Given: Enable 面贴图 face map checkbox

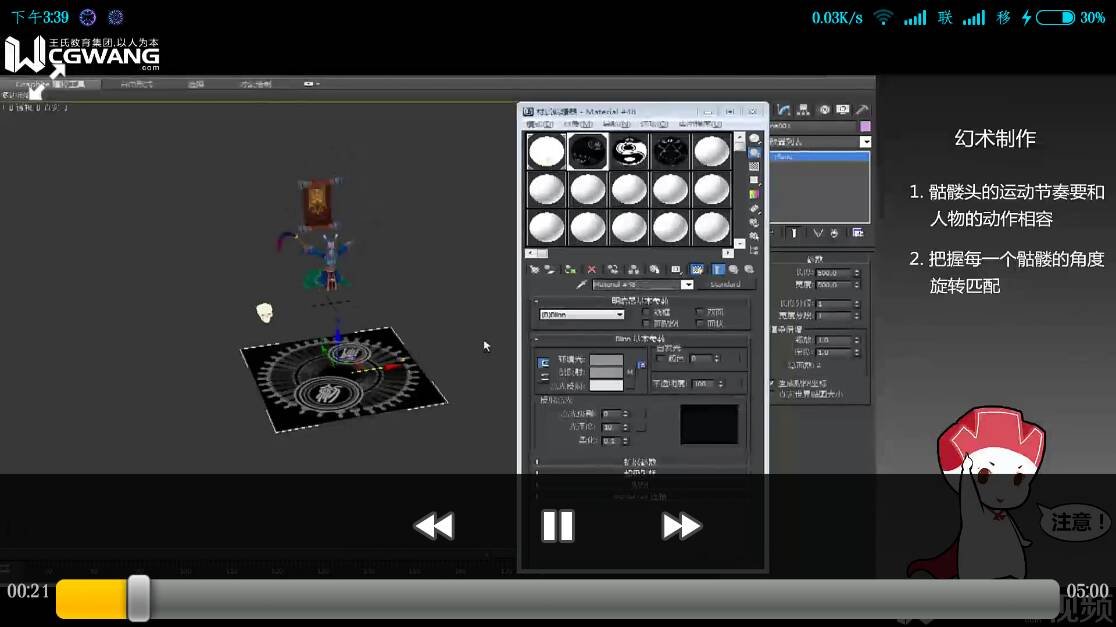Looking at the screenshot, I should [x=646, y=324].
